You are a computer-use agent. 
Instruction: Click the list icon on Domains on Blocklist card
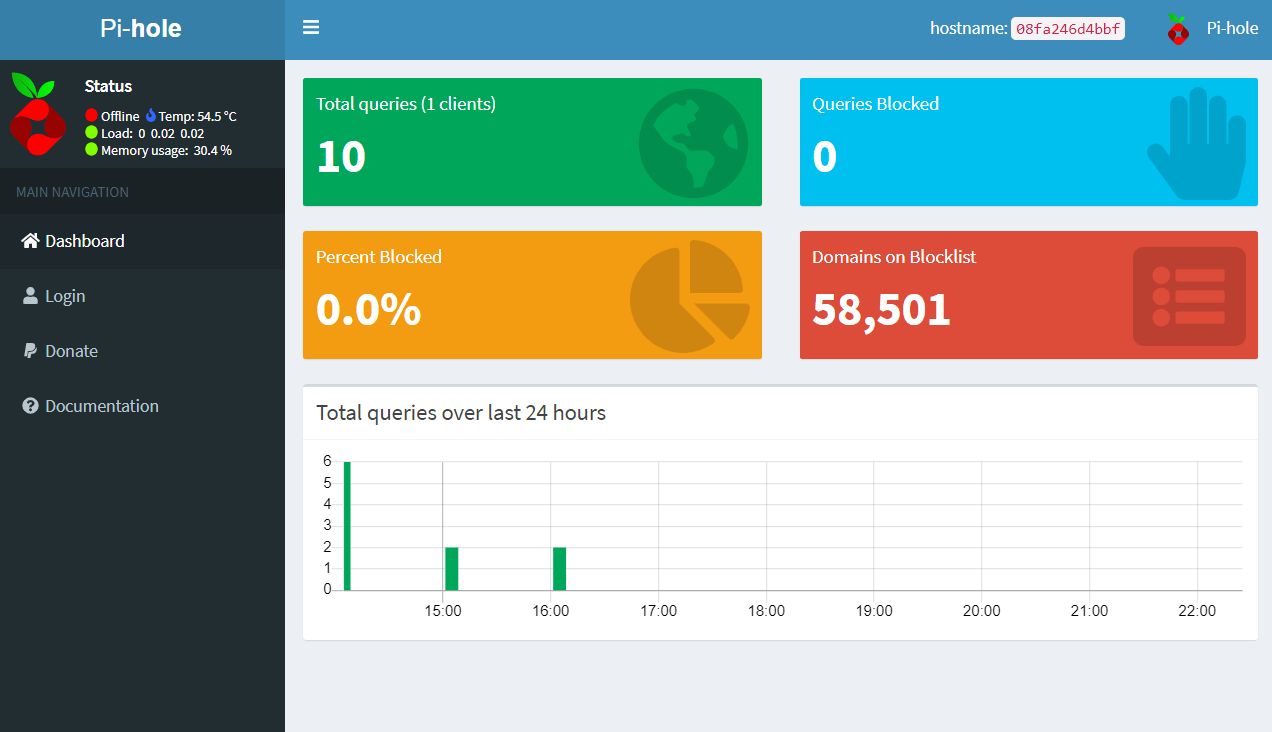pyautogui.click(x=1189, y=295)
